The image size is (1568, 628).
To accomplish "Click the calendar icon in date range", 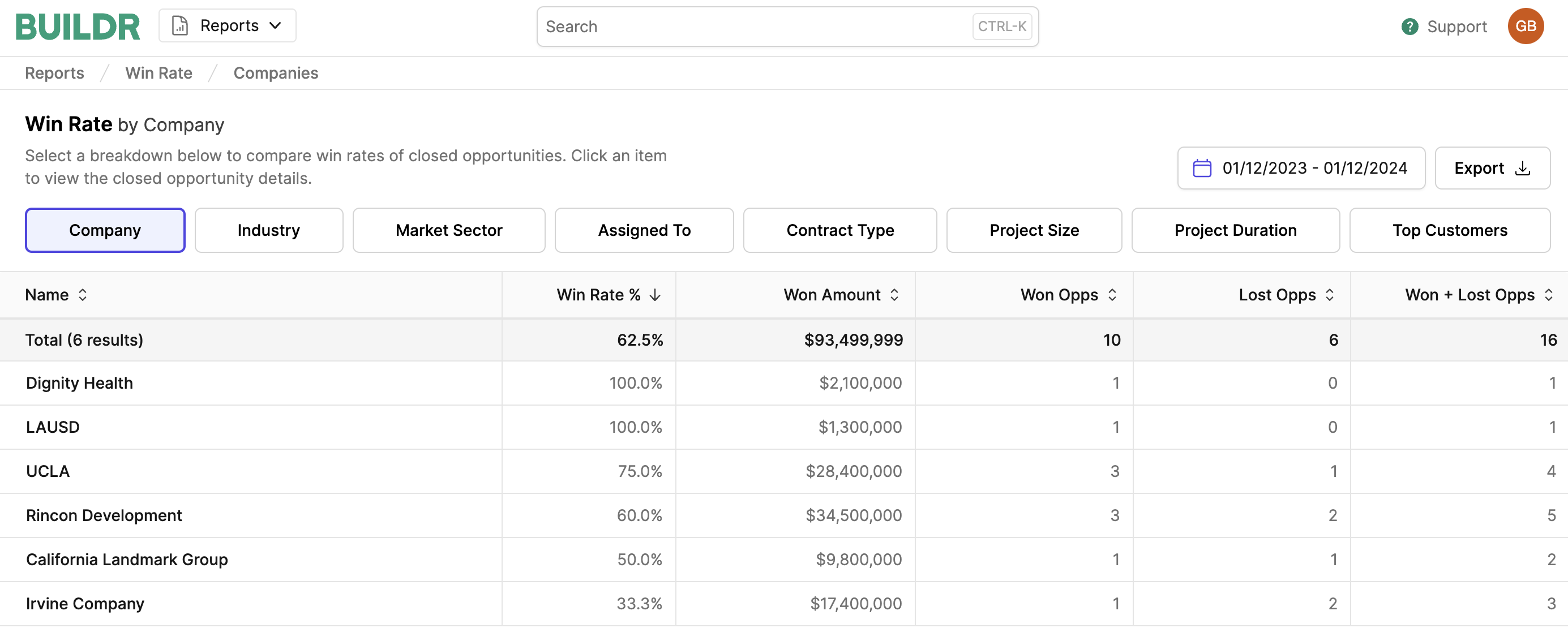I will [1202, 168].
